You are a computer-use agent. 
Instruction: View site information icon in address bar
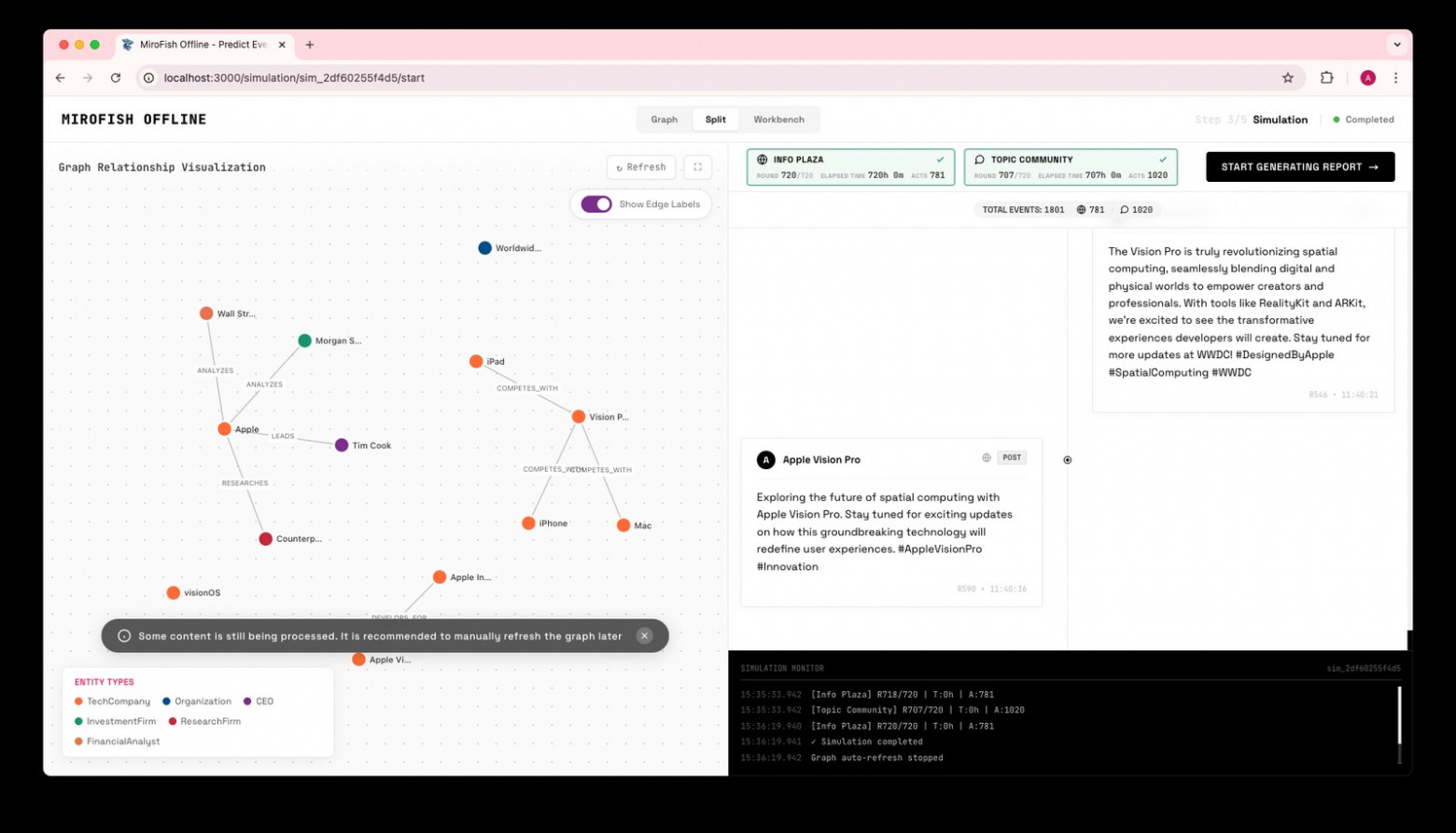[x=148, y=78]
